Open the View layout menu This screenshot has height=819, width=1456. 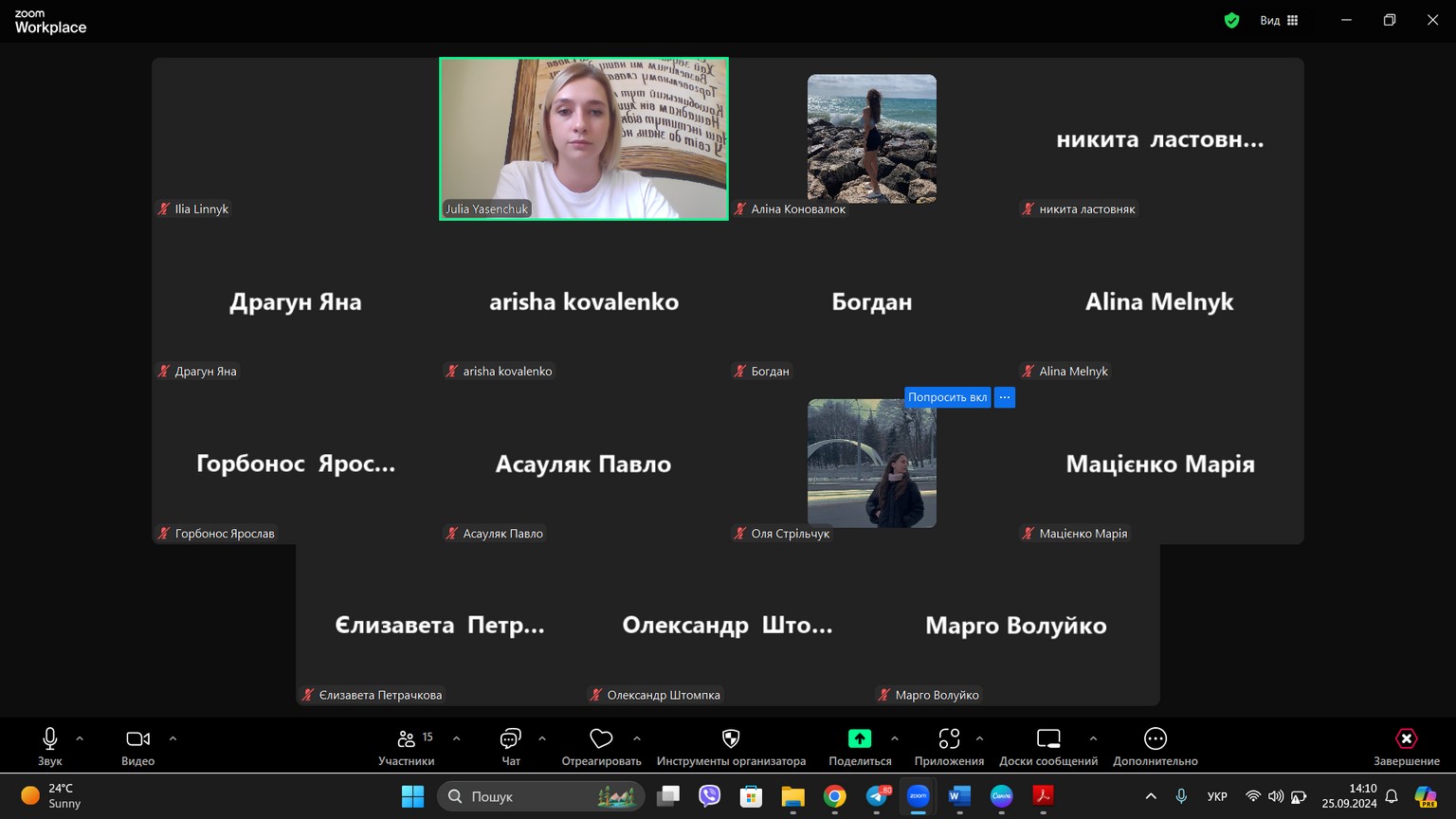click(x=1279, y=20)
